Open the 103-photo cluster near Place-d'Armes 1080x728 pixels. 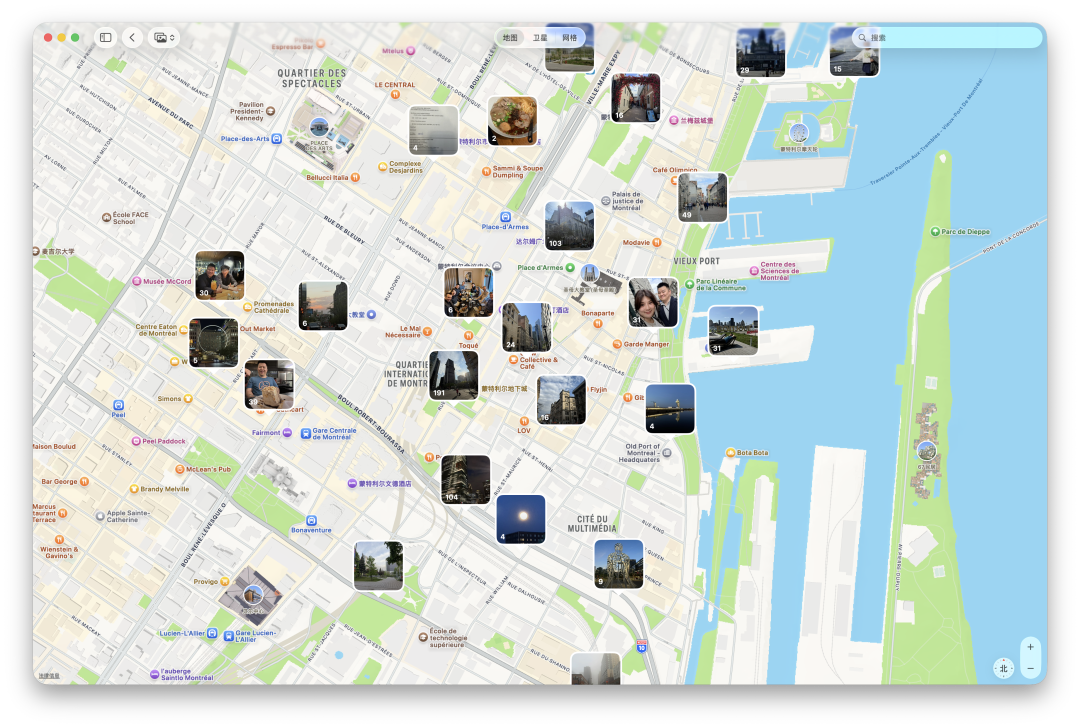pyautogui.click(x=570, y=226)
